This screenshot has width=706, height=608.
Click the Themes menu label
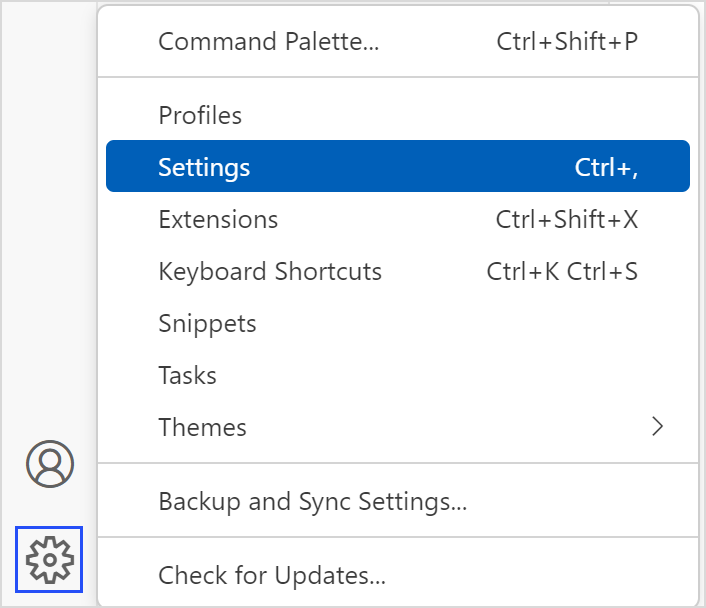[x=202, y=428]
